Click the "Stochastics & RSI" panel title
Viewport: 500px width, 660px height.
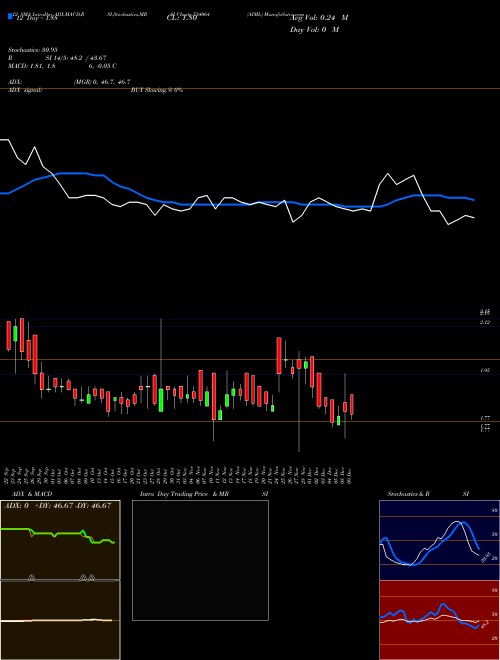[428, 494]
